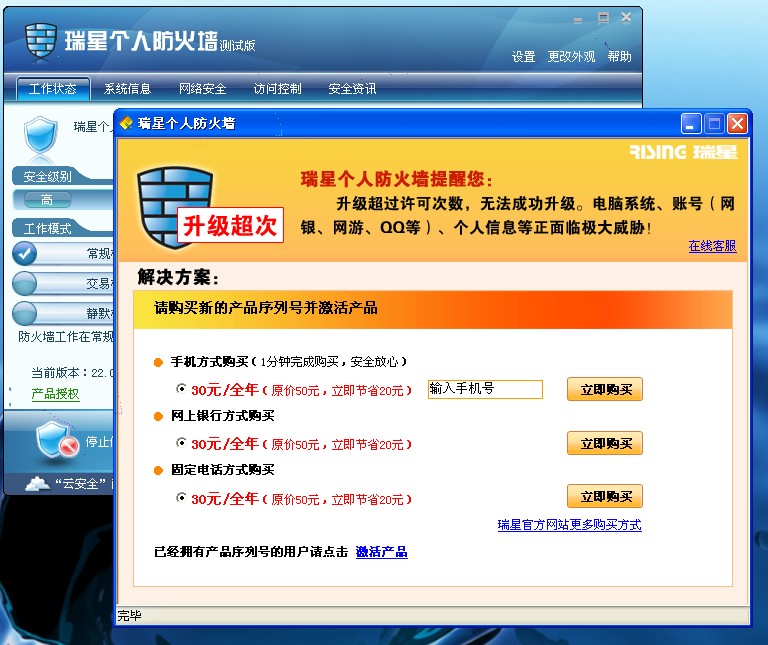Select the 30元/全年 radio under 网上银行方式购买
Screen dimensions: 768x645
click(181, 443)
